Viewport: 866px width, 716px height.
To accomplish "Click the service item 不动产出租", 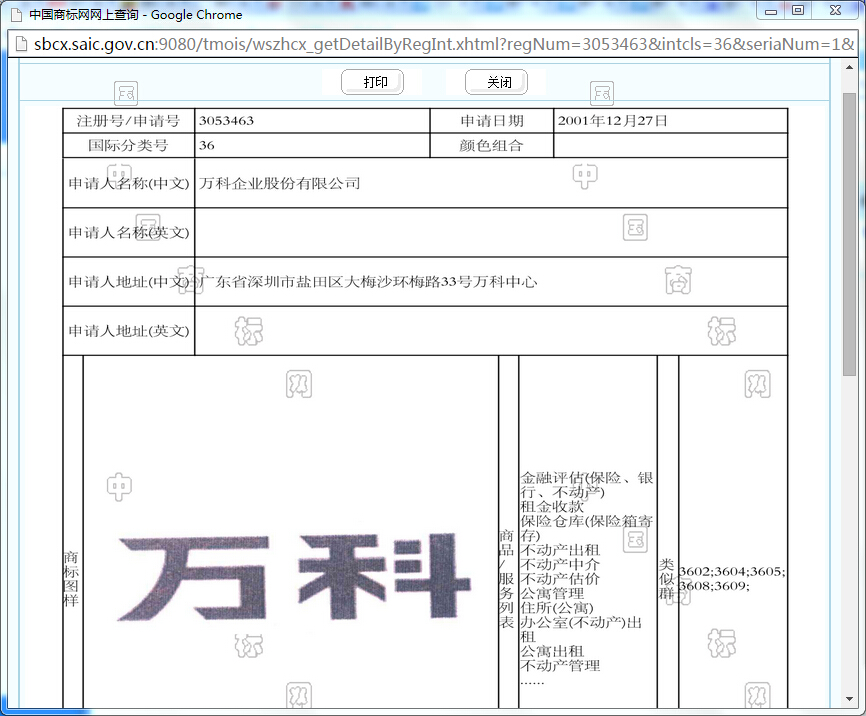I will pyautogui.click(x=560, y=550).
